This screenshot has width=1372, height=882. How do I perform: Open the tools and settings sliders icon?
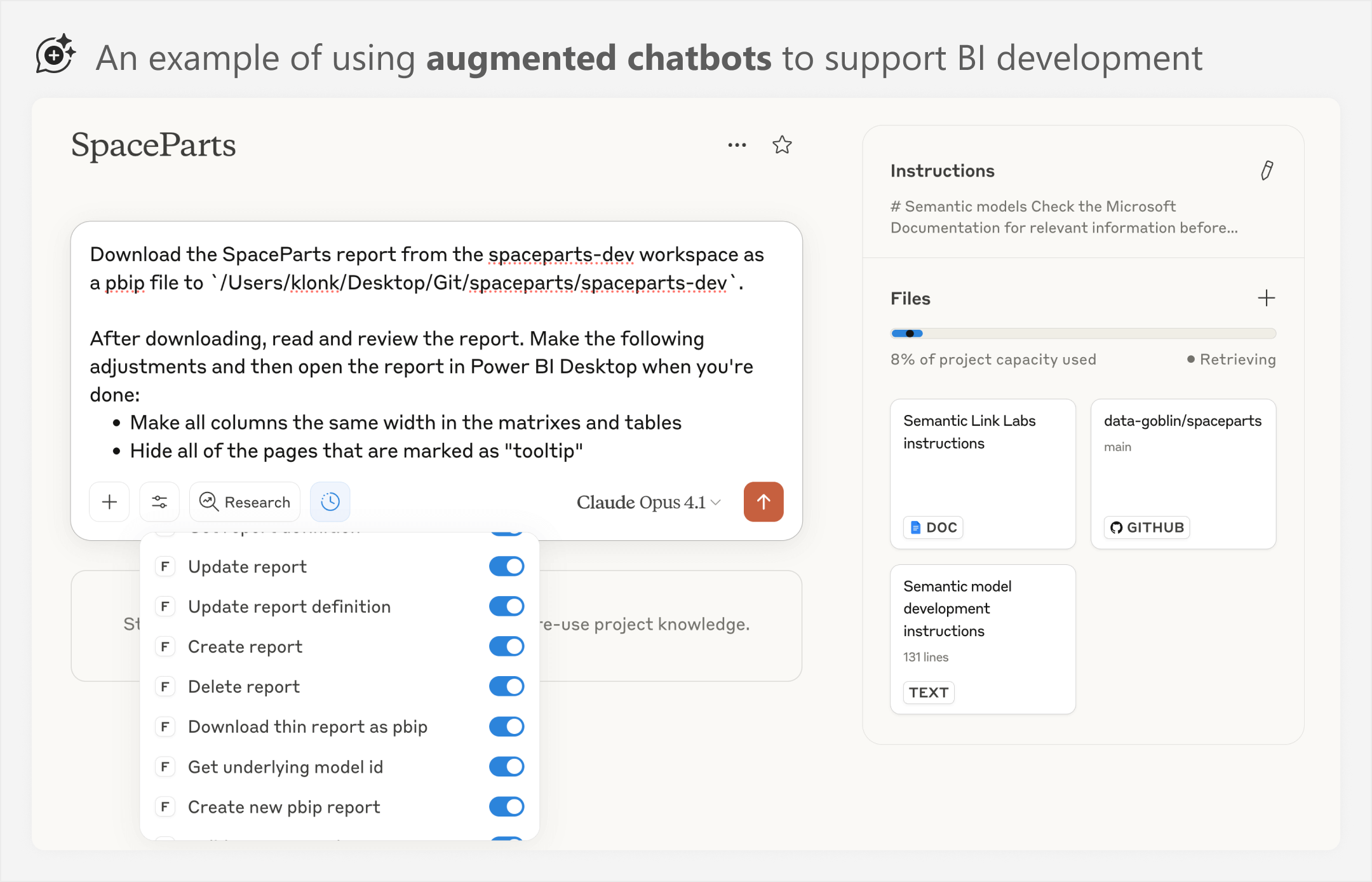pos(159,502)
